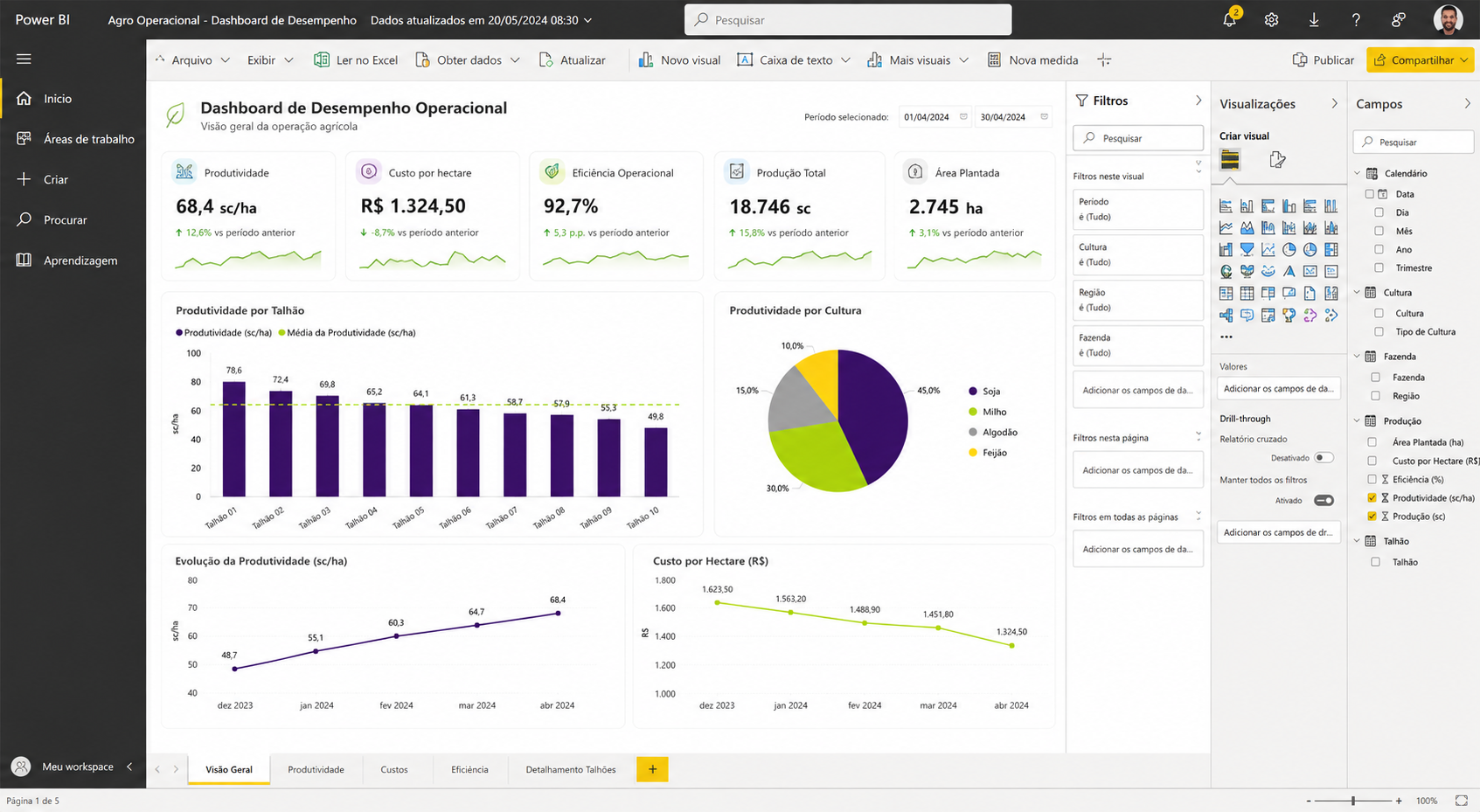
Task: Adjust the zoom slider in status bar
Action: (1353, 801)
